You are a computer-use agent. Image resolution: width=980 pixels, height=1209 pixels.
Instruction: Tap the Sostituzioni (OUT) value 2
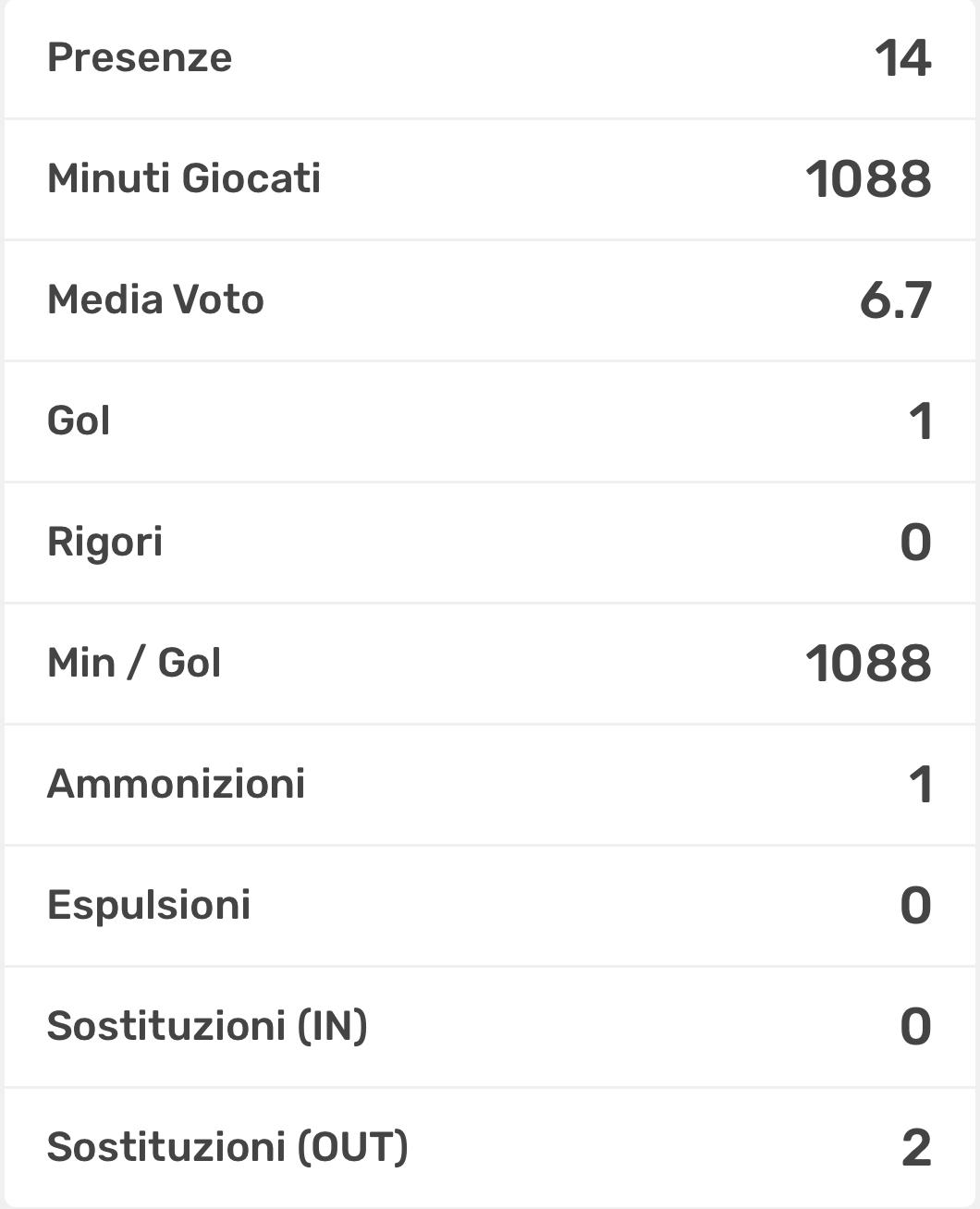(916, 1148)
